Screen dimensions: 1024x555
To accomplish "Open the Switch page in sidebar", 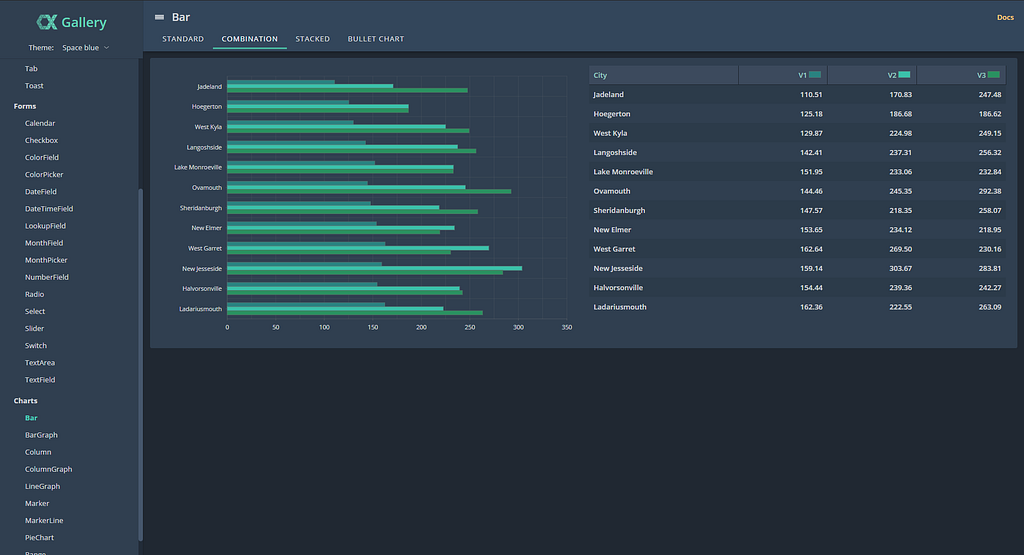I will (x=36, y=345).
